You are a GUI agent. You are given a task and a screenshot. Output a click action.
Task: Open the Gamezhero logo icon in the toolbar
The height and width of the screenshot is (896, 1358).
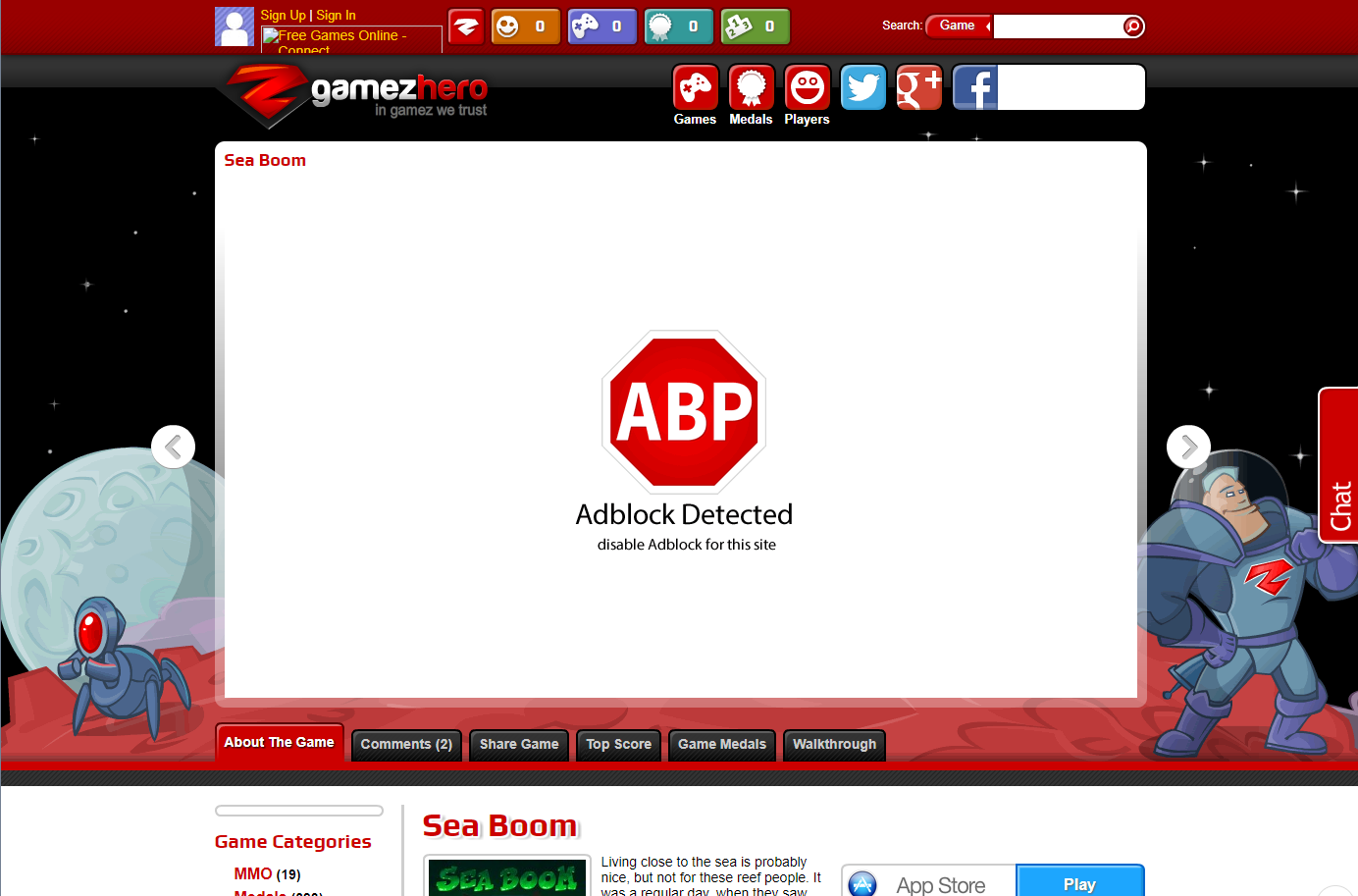pos(466,26)
